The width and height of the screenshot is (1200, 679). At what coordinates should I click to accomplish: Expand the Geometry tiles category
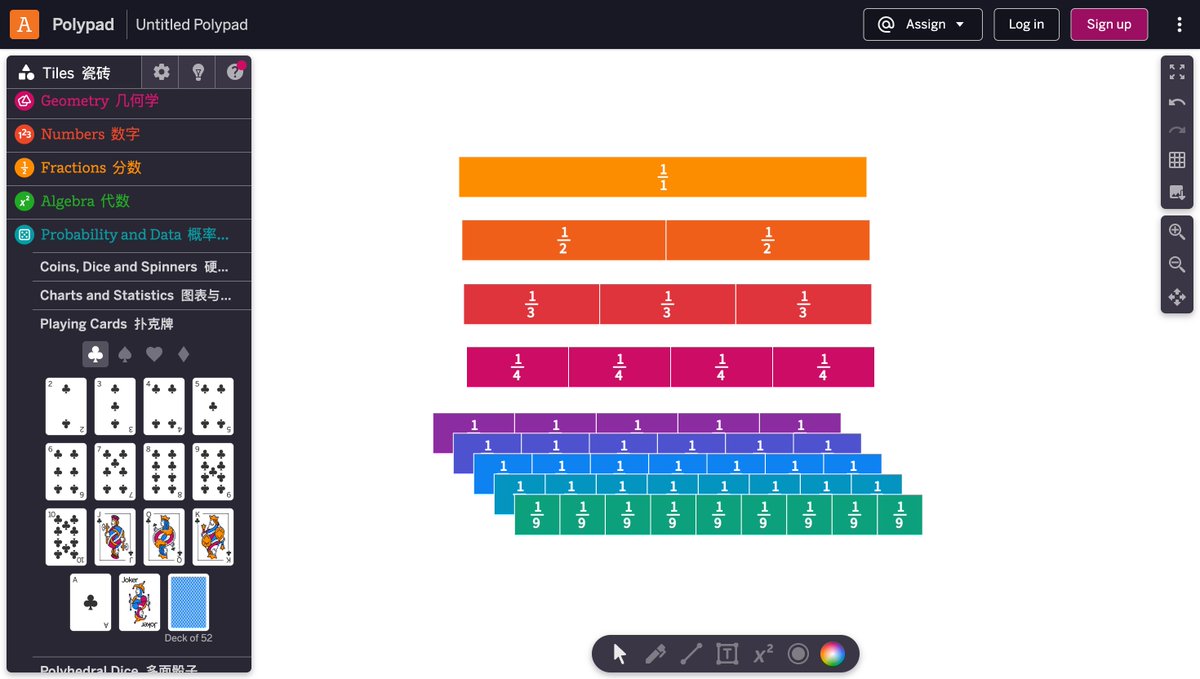pos(129,101)
